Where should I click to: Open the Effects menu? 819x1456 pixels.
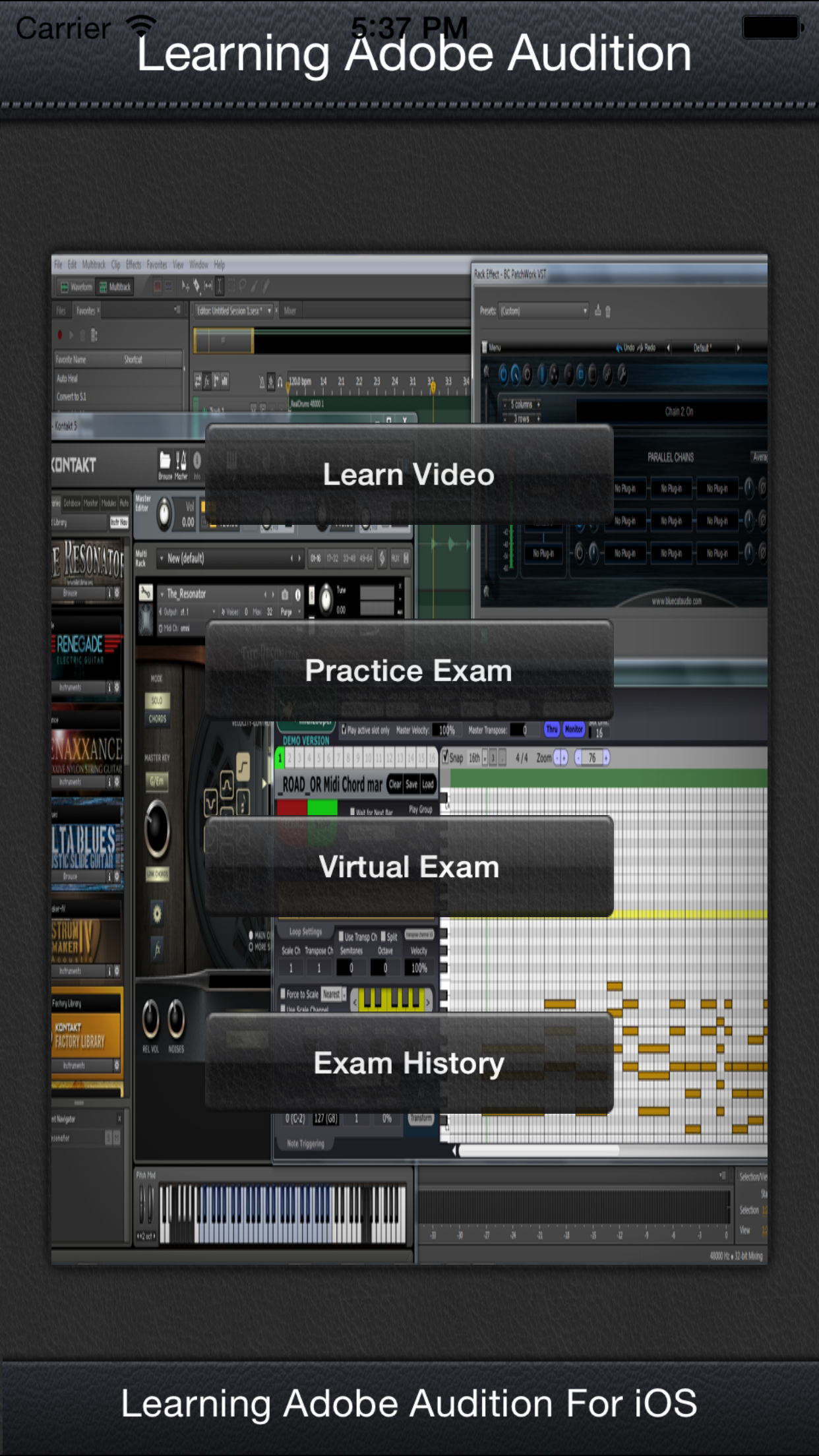tap(133, 265)
